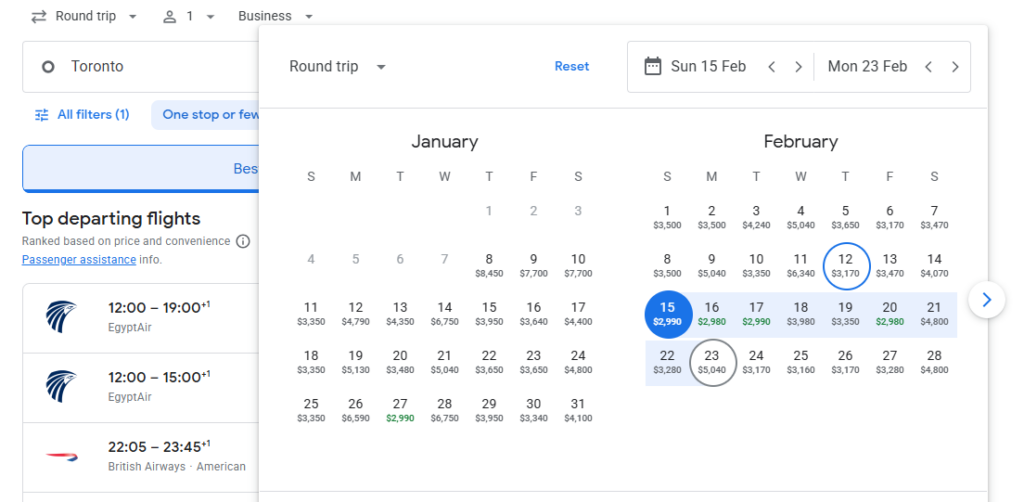Select the British Airways 22:05 – 23:45 flight
This screenshot has height=502, width=1024.
tap(140, 458)
